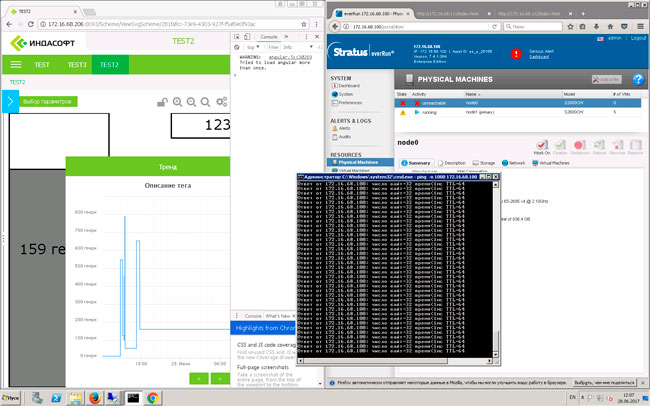Select the What's New drawer tab
This screenshot has width=650, height=406.
click(x=278, y=316)
